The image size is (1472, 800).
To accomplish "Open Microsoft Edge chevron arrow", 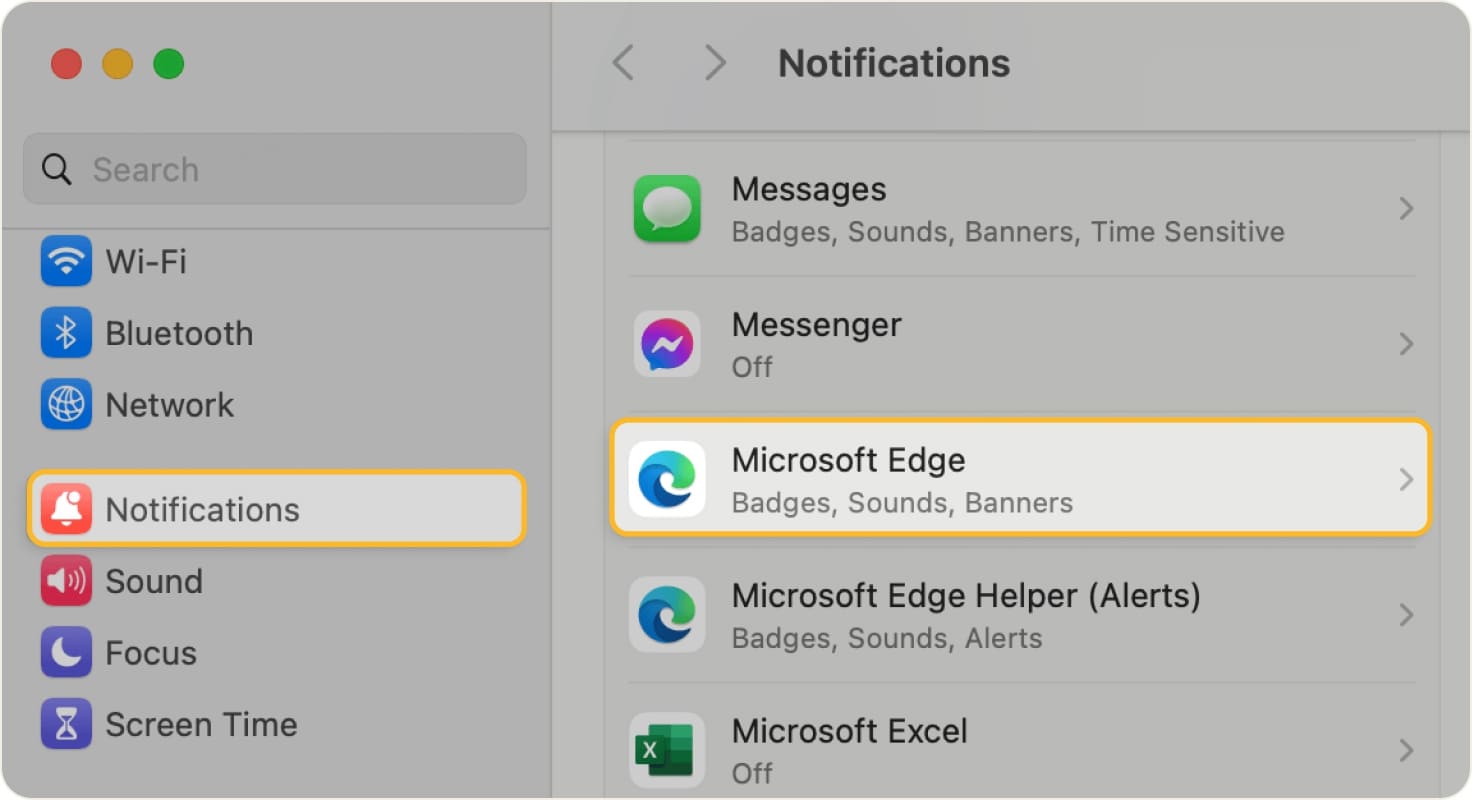I will [x=1406, y=480].
